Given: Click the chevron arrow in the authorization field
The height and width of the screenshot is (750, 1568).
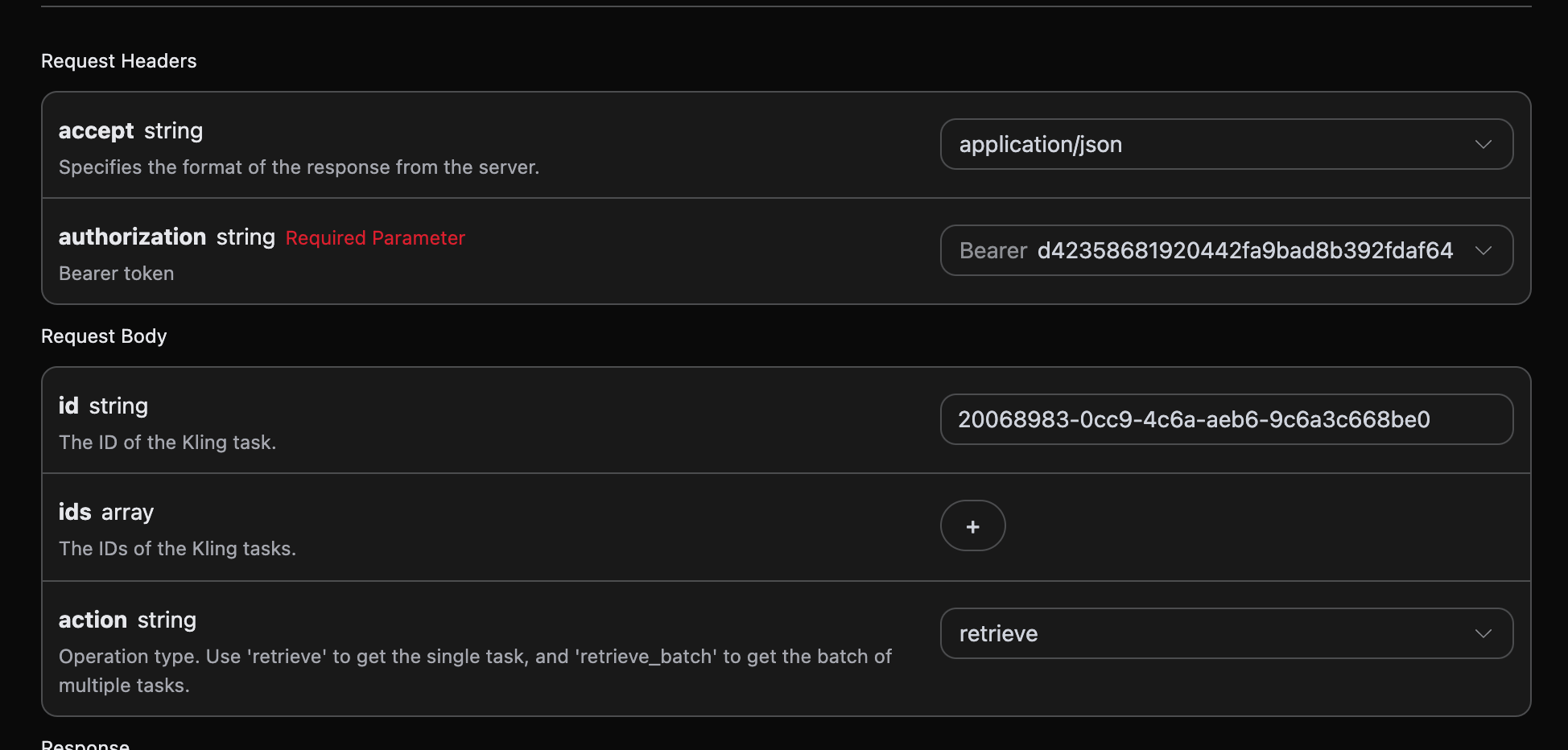Looking at the screenshot, I should point(1483,251).
